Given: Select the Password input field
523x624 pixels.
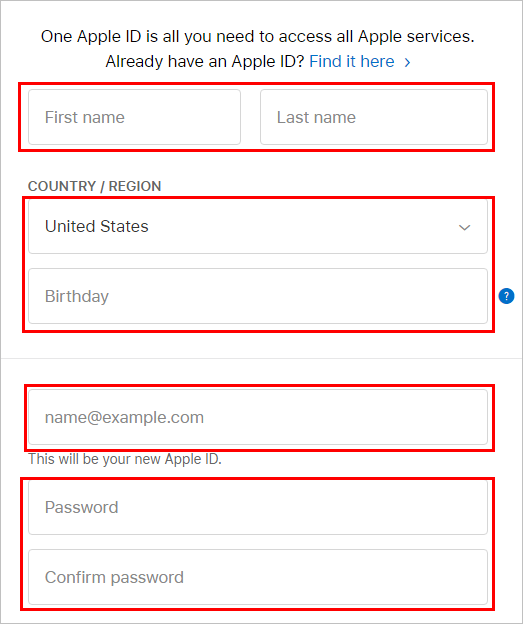Looking at the screenshot, I should 258,507.
